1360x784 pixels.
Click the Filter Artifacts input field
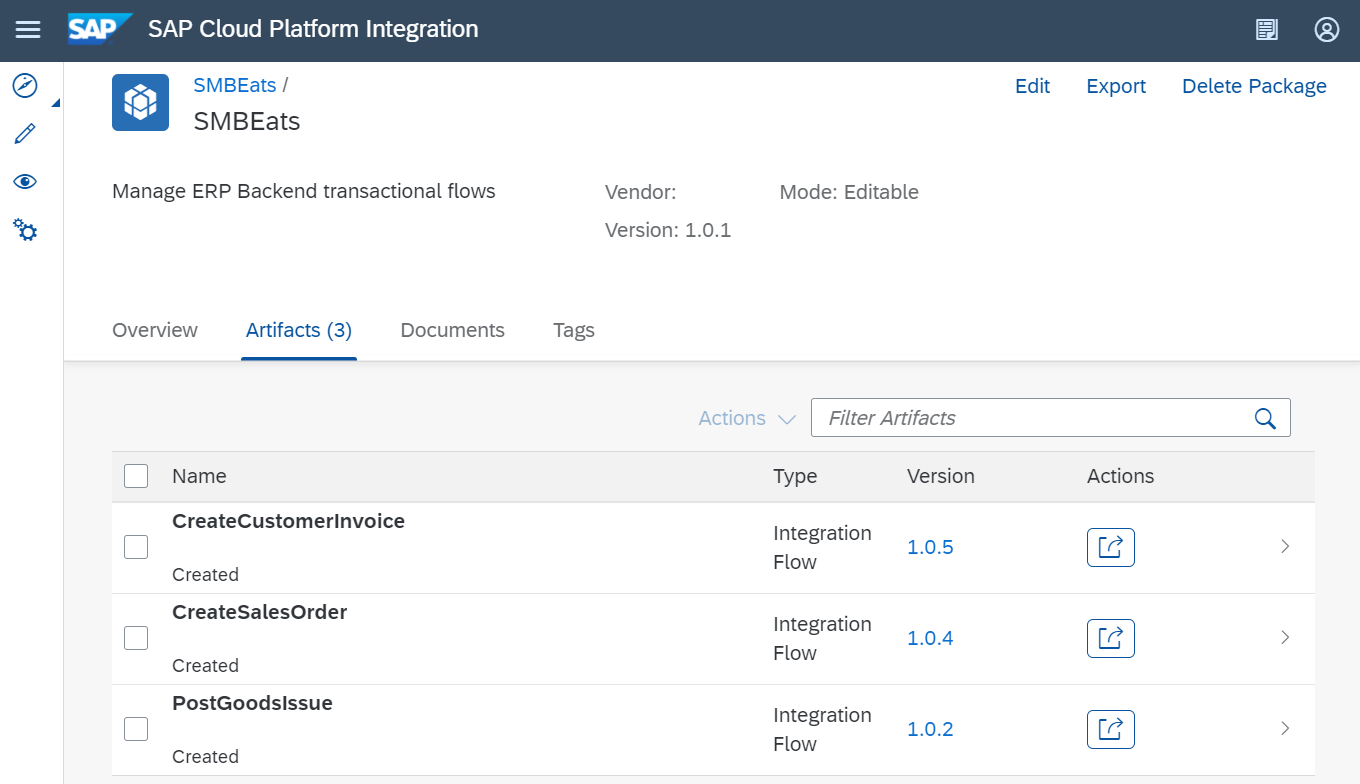1030,418
